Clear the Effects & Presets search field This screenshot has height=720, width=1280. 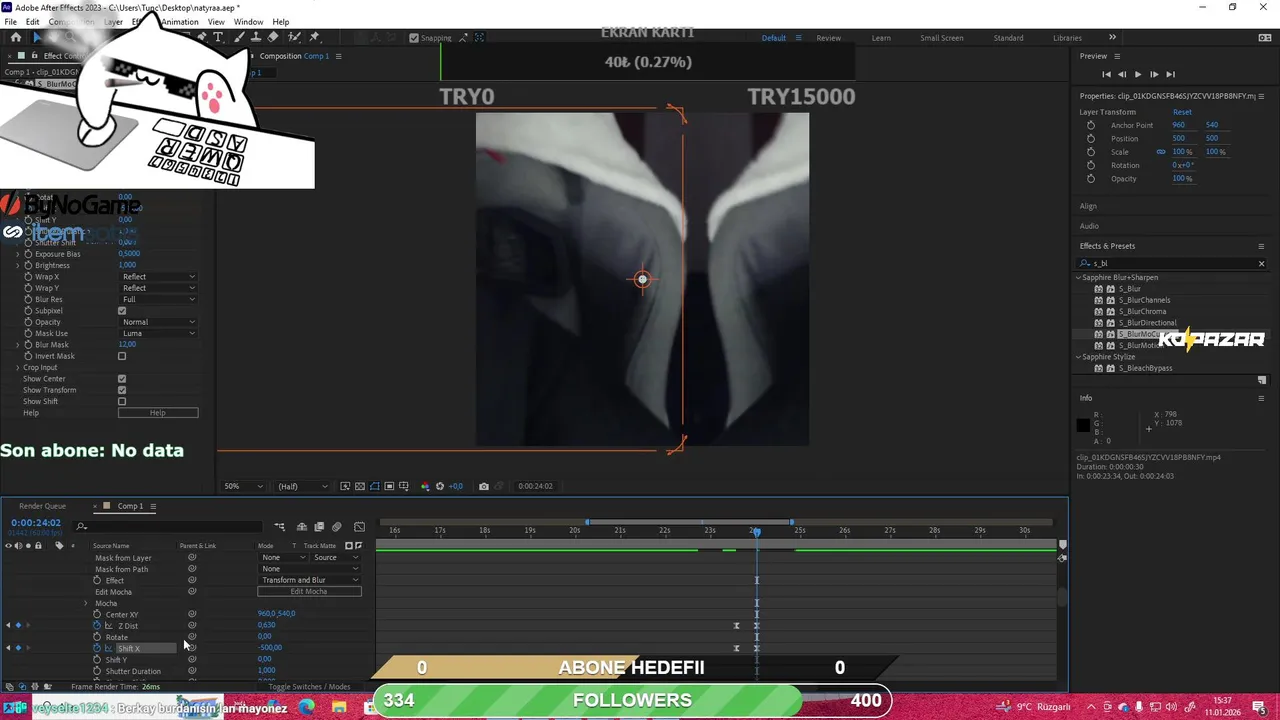click(1261, 264)
